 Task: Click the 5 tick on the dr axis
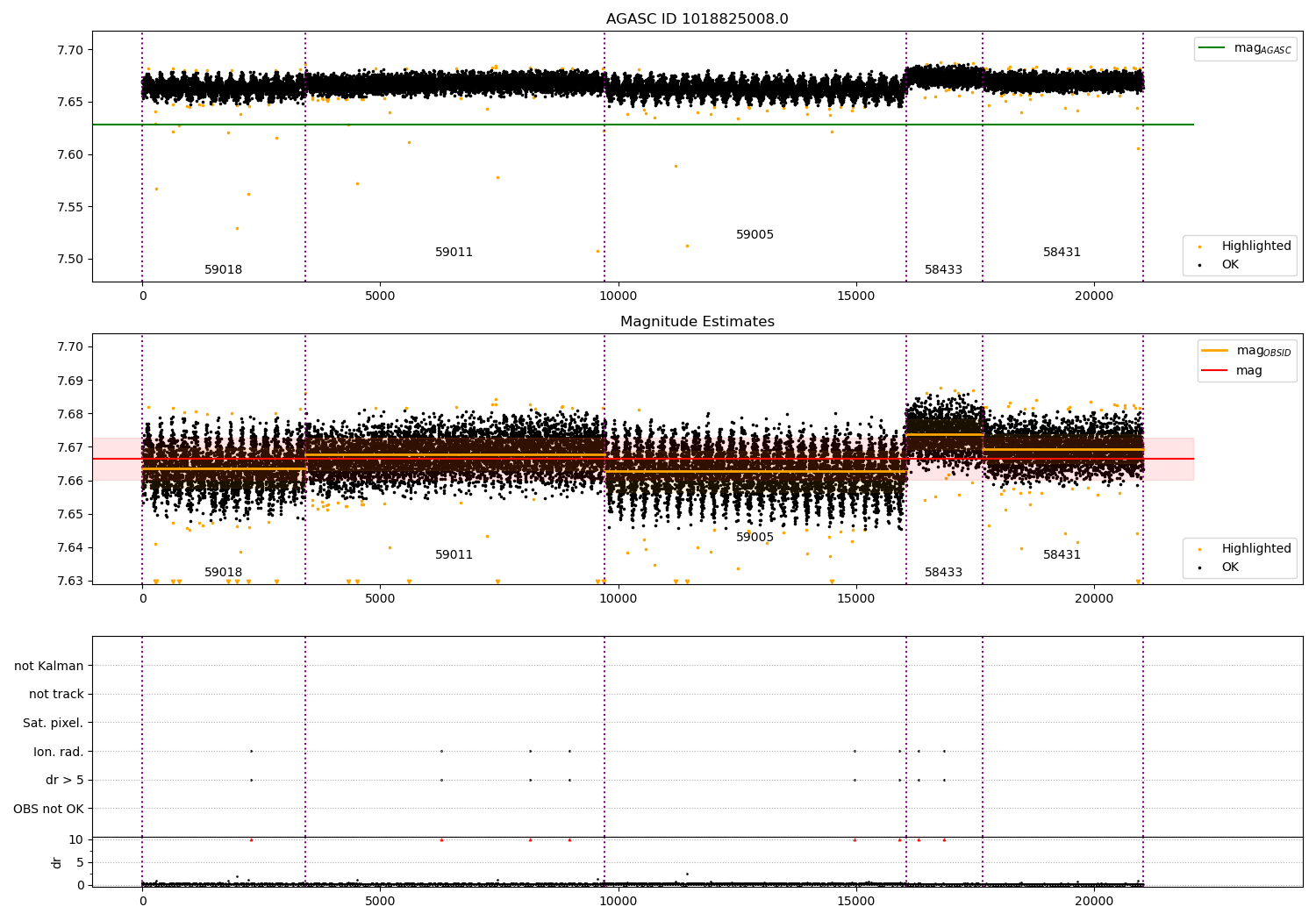[80, 862]
